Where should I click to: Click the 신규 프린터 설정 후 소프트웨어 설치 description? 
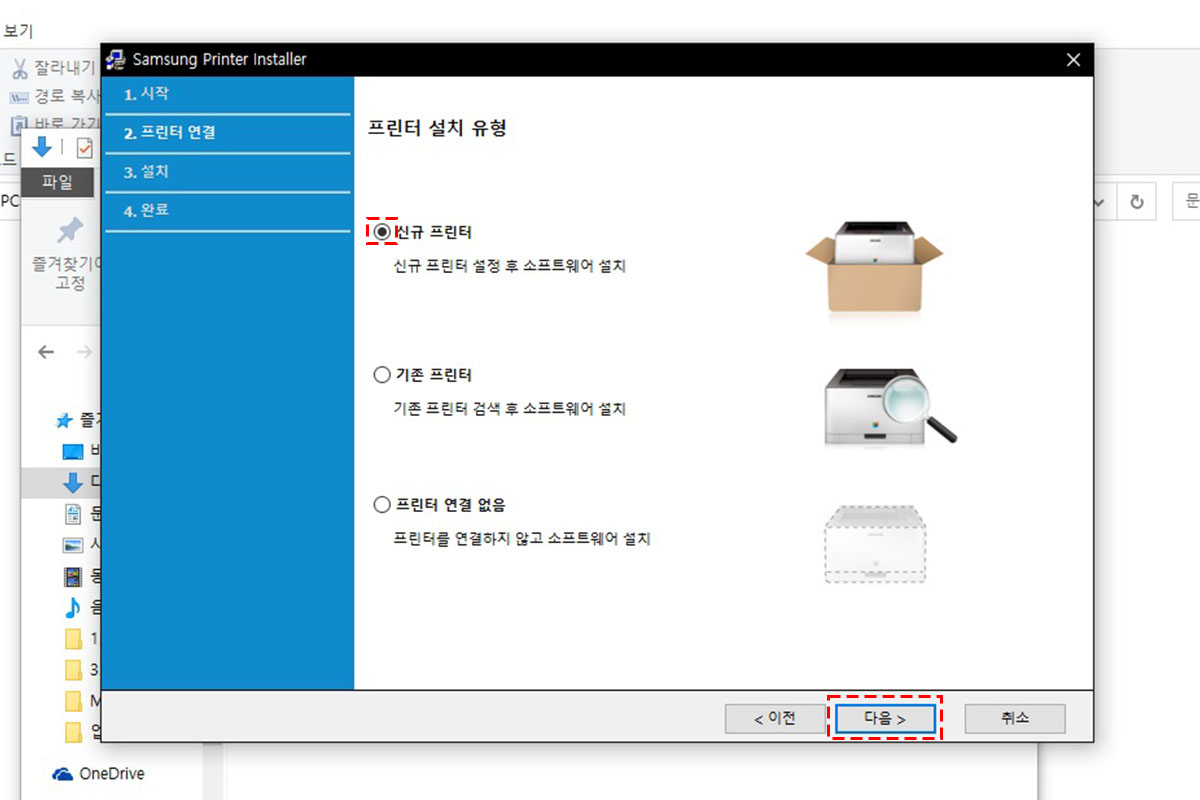510,267
